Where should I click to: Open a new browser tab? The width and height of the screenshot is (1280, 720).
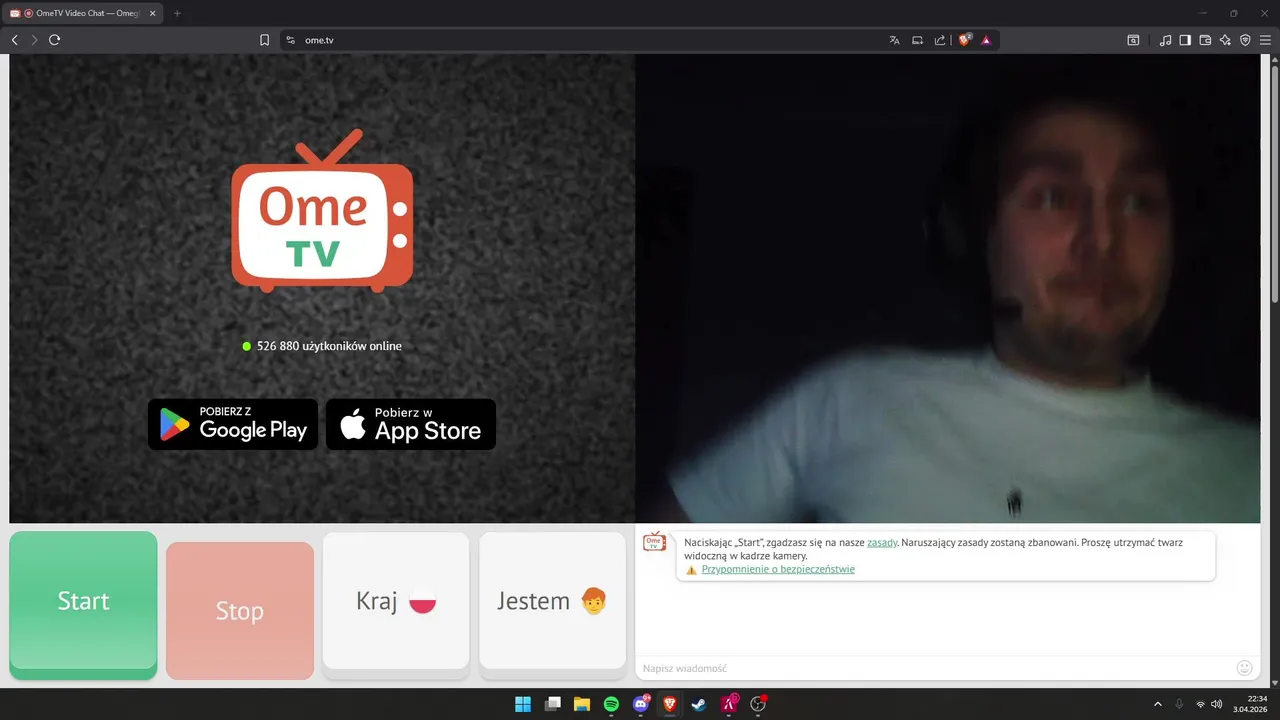(x=177, y=13)
